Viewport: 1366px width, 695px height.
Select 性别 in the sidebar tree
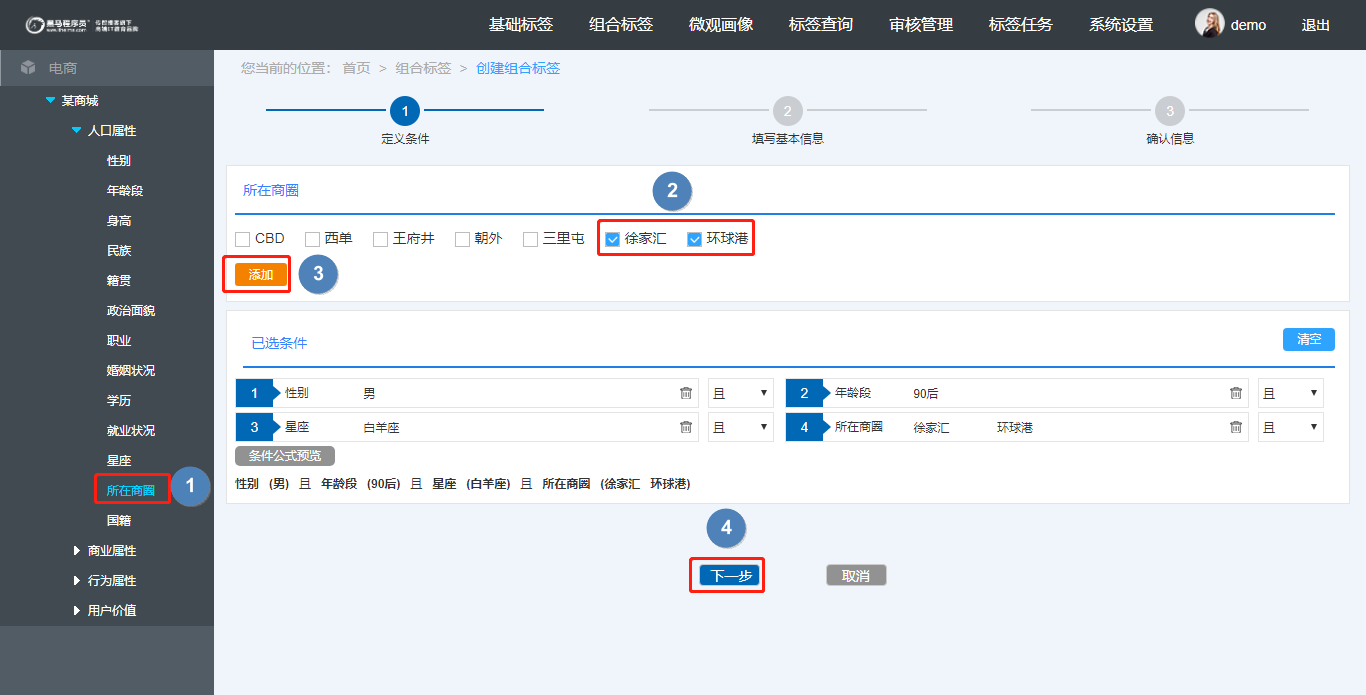pos(119,160)
